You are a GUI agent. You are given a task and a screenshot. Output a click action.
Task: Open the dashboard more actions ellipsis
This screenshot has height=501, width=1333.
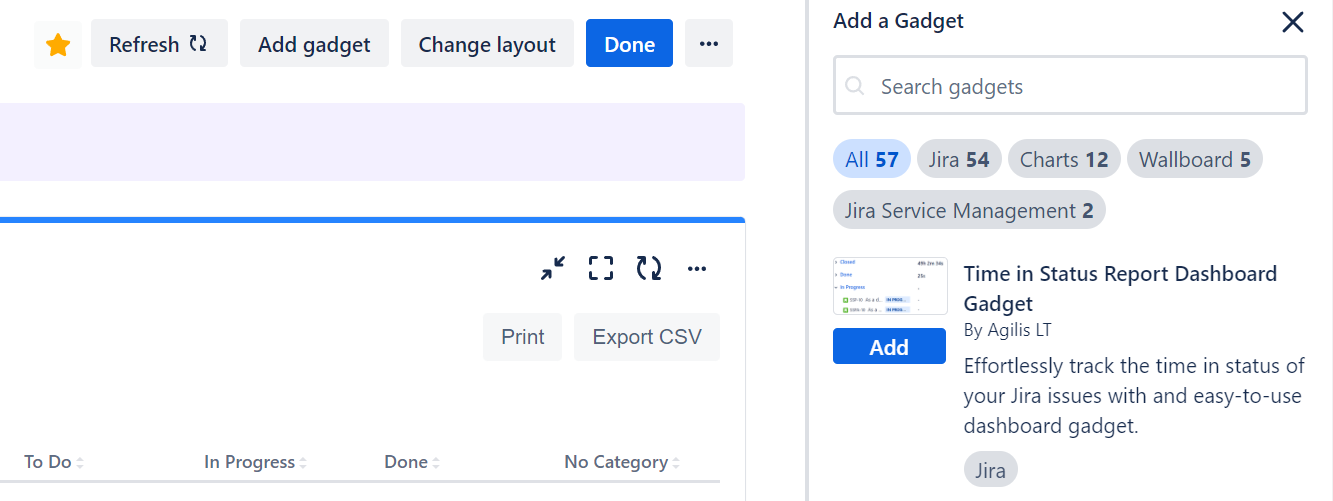709,45
